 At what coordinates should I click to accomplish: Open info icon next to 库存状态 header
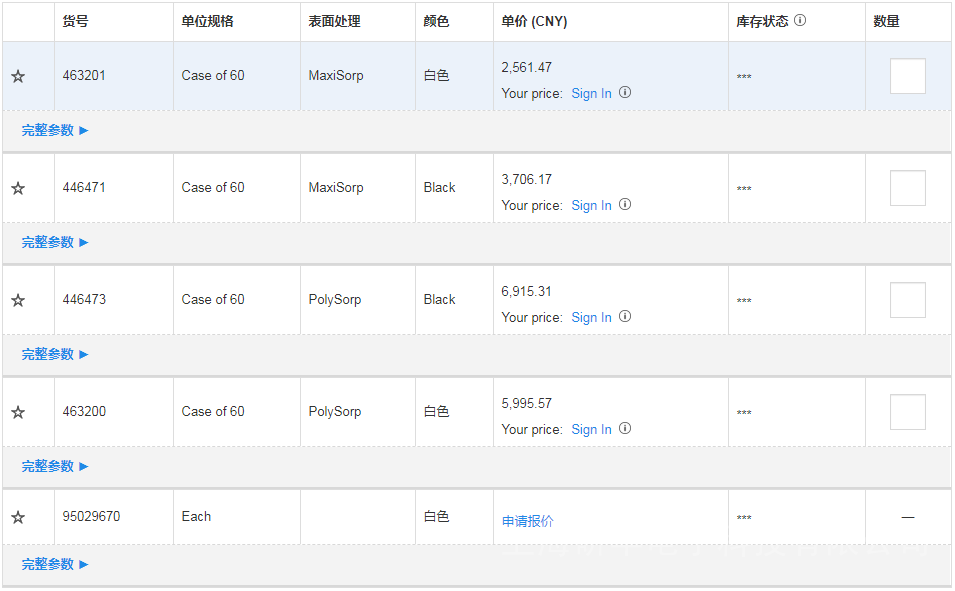(800, 20)
